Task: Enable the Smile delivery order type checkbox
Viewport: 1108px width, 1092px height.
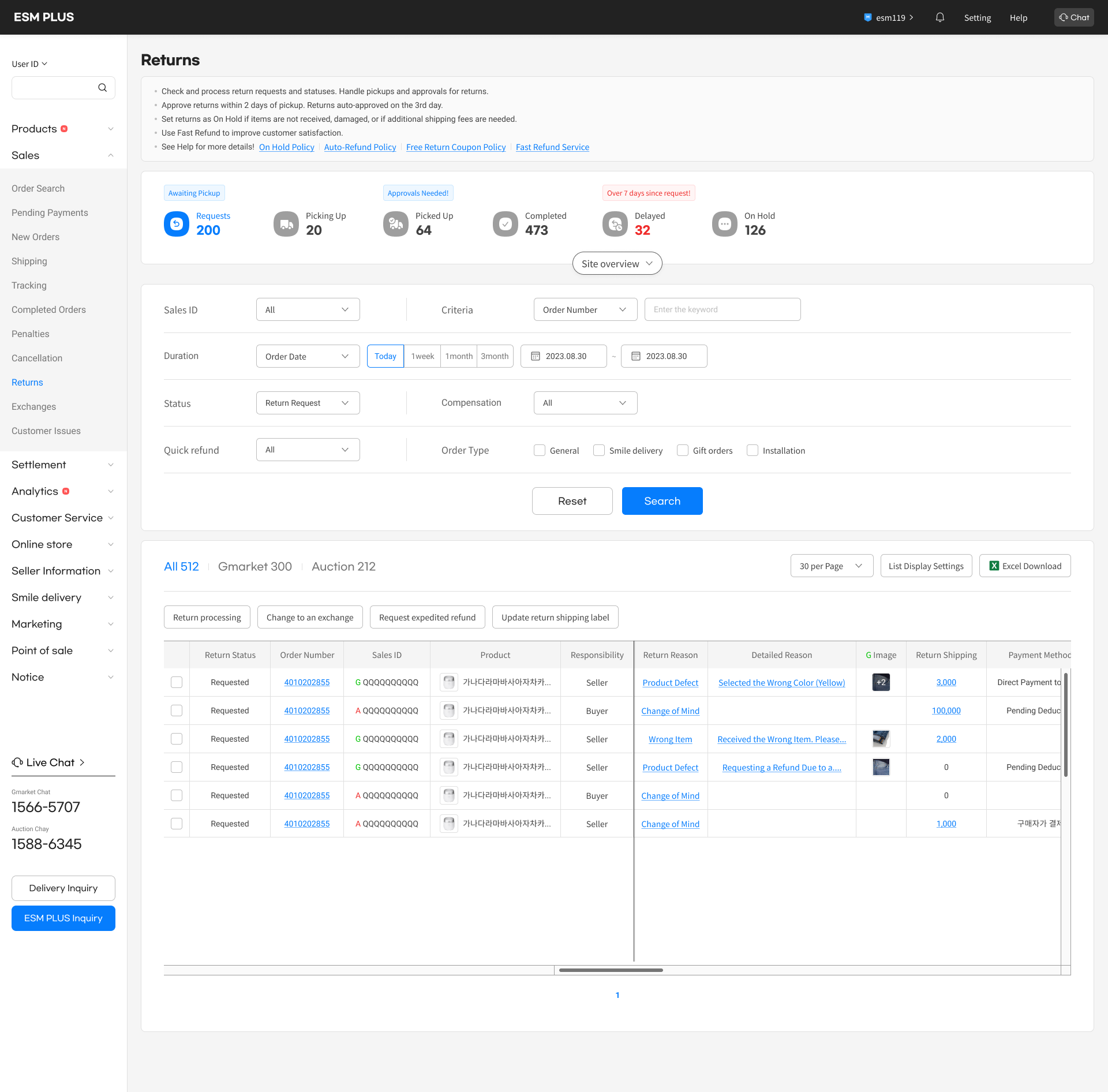Action: click(x=599, y=450)
